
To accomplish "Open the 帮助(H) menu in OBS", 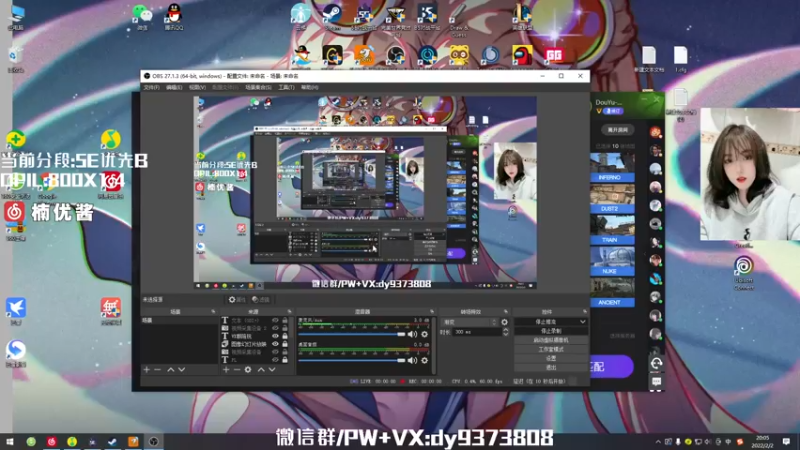I will tap(310, 88).
